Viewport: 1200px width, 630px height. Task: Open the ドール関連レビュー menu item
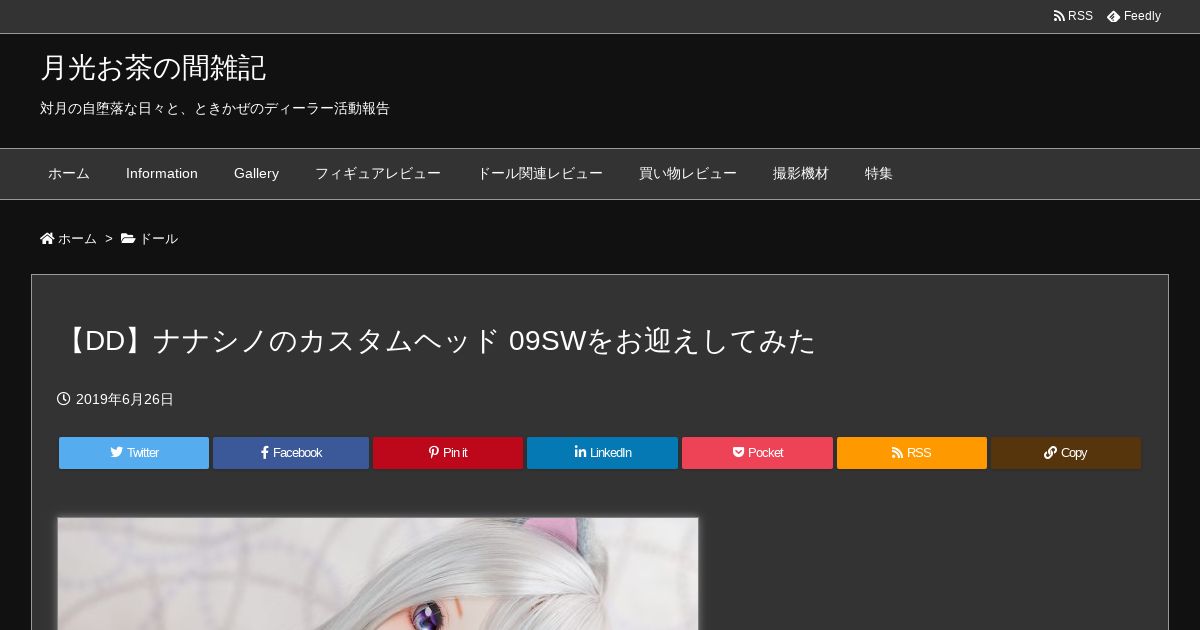(x=540, y=174)
